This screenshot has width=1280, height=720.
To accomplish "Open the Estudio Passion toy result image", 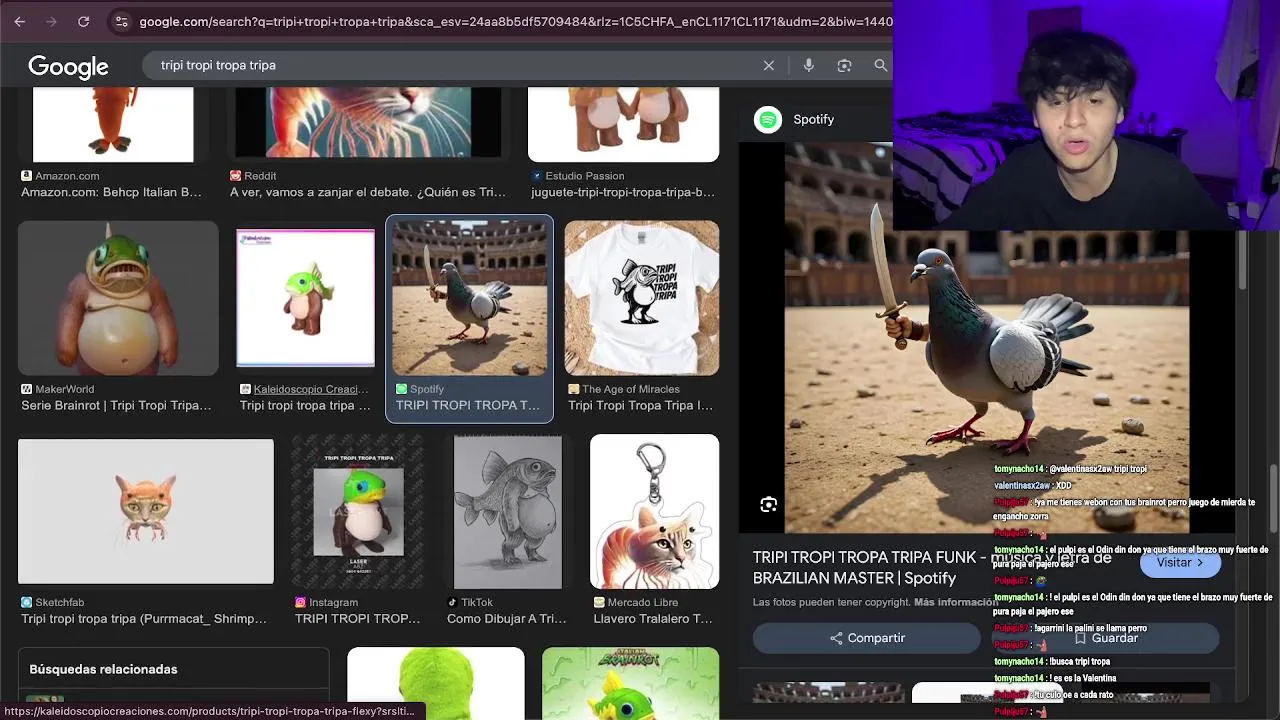I will coord(623,124).
